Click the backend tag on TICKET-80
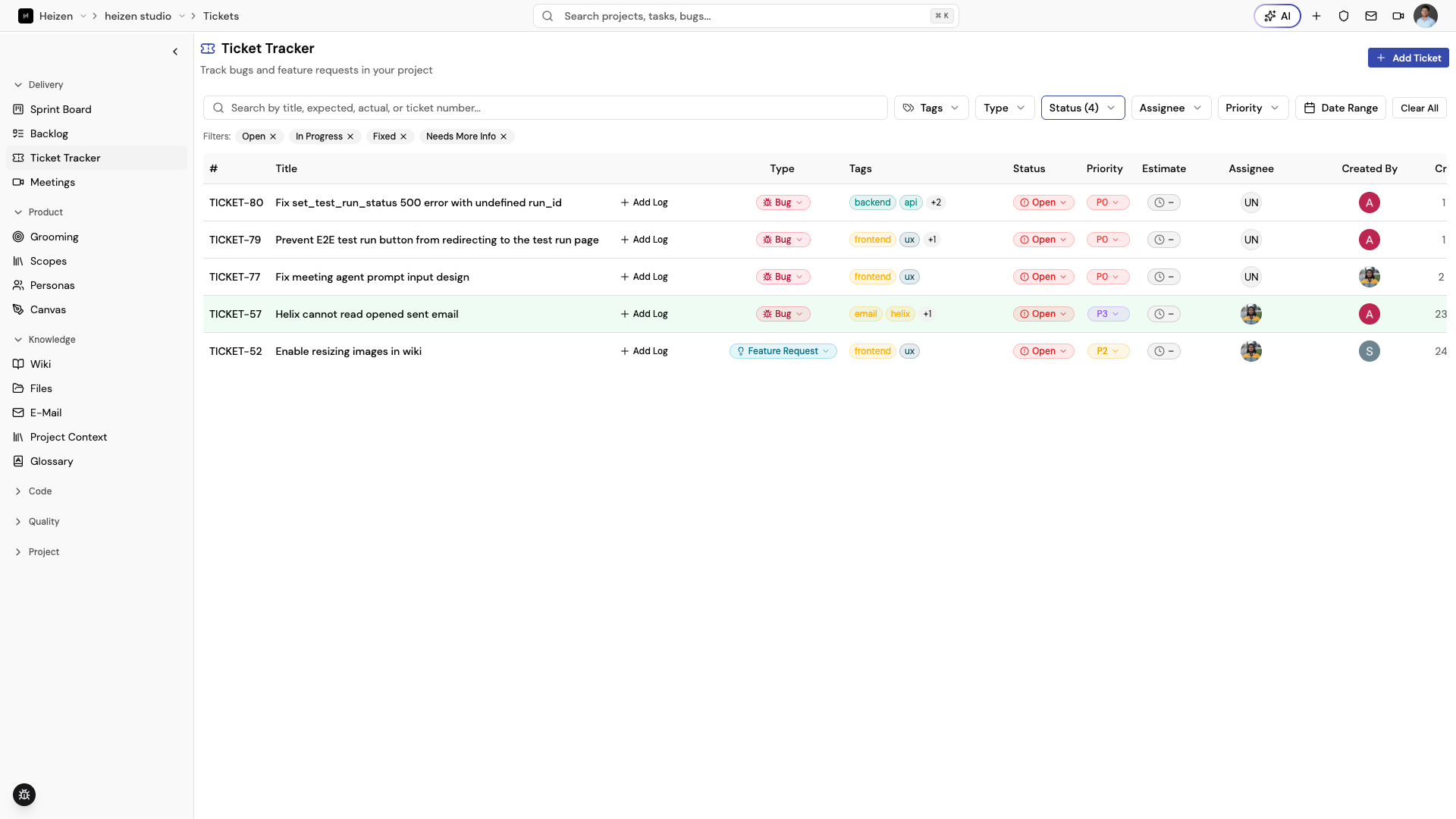 click(x=872, y=202)
